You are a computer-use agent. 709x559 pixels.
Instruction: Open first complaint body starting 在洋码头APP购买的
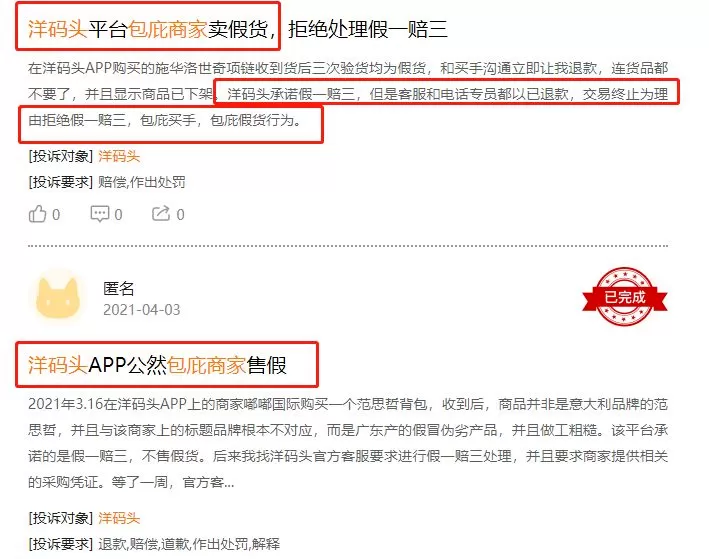tap(348, 94)
